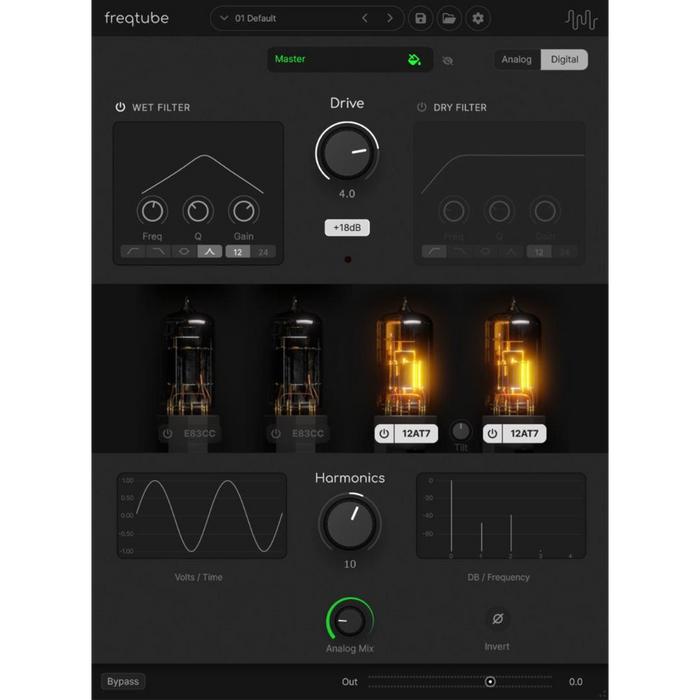Toggle power on the first 12AT7 tube

click(384, 433)
